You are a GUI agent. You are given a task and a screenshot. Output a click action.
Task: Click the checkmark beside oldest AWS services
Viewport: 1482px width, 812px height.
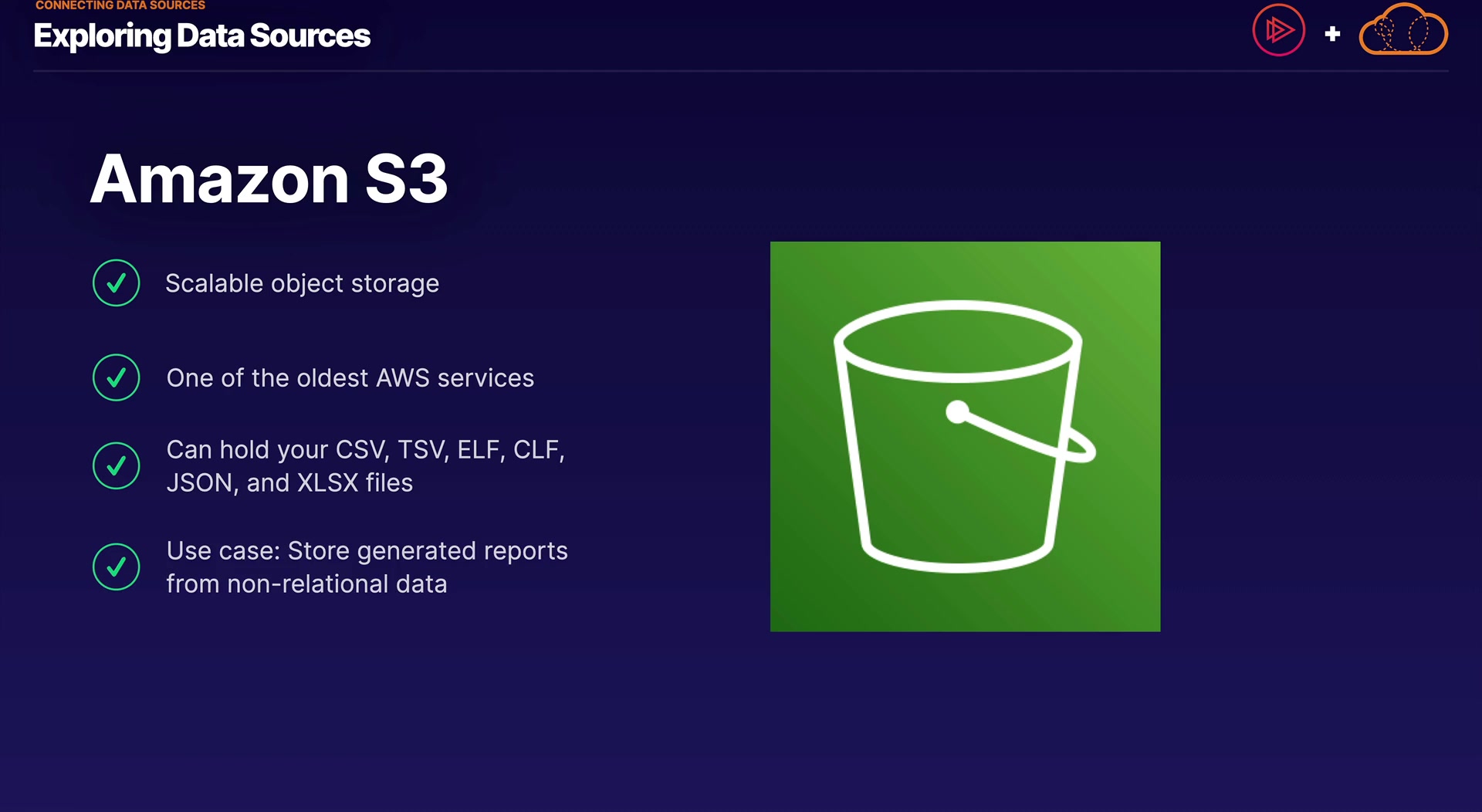116,377
